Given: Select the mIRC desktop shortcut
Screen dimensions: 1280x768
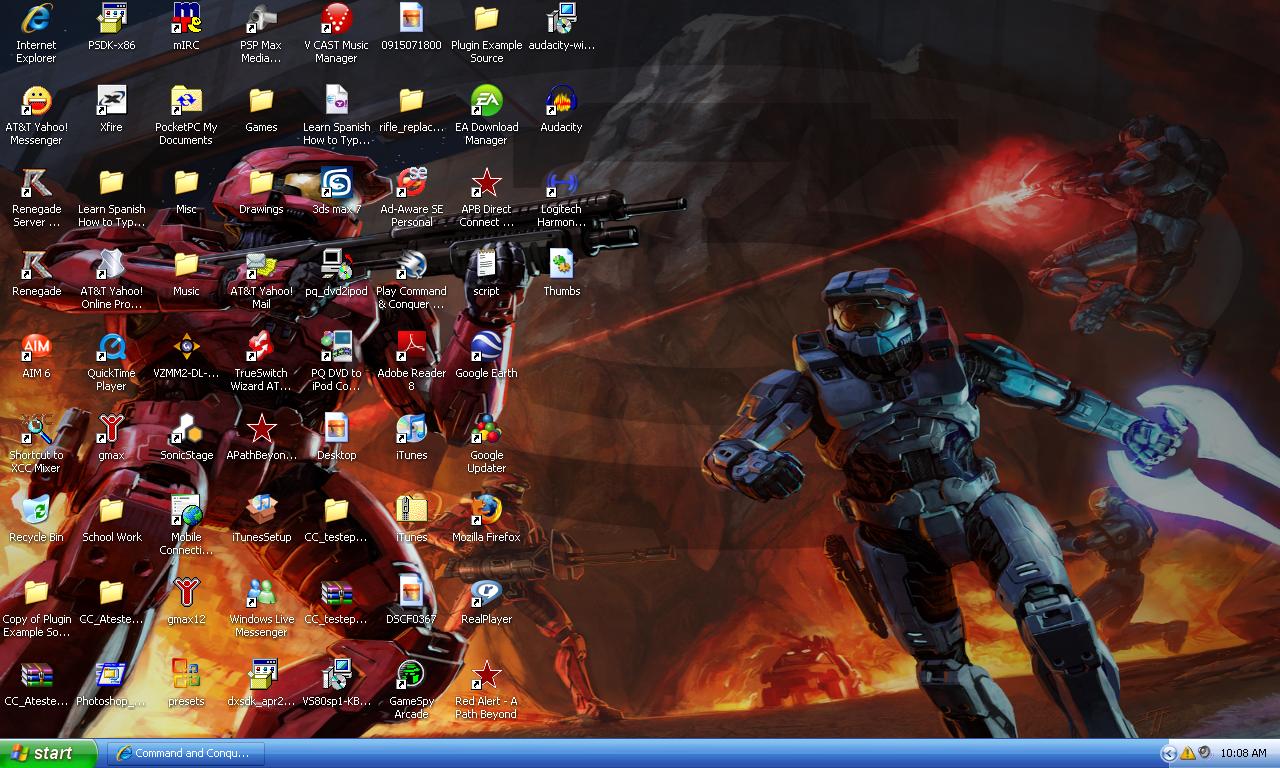Looking at the screenshot, I should click(x=186, y=20).
